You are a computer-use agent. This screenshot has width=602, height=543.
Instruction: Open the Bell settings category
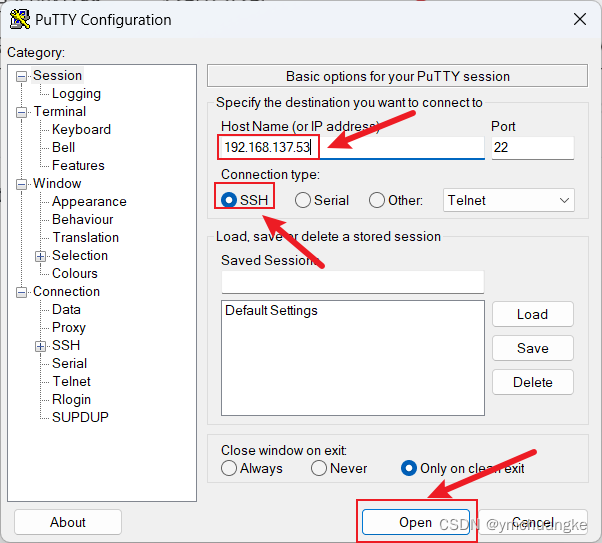coord(63,147)
